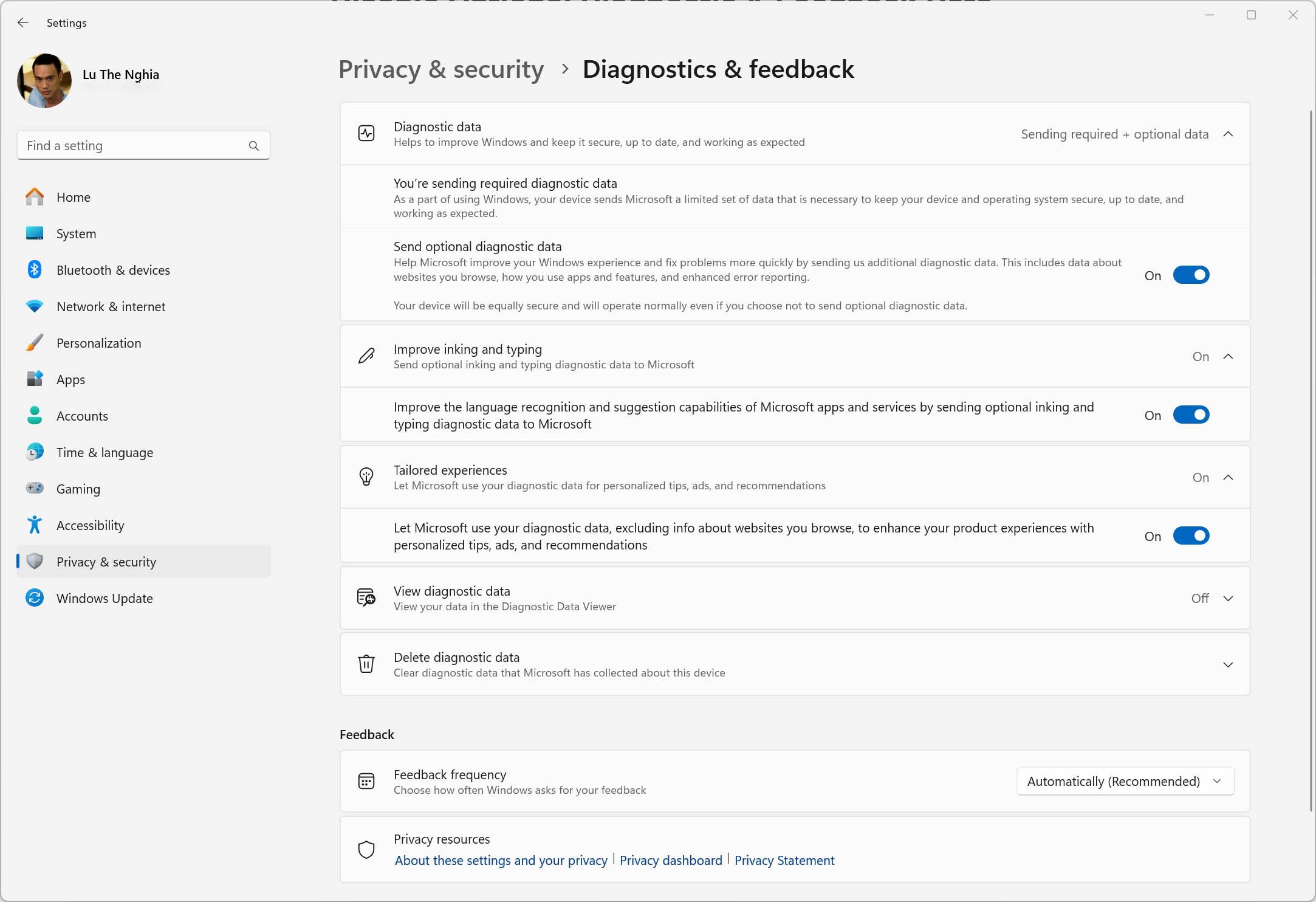Switch off the Tailored experiences toggle
The image size is (1316, 902).
1191,536
